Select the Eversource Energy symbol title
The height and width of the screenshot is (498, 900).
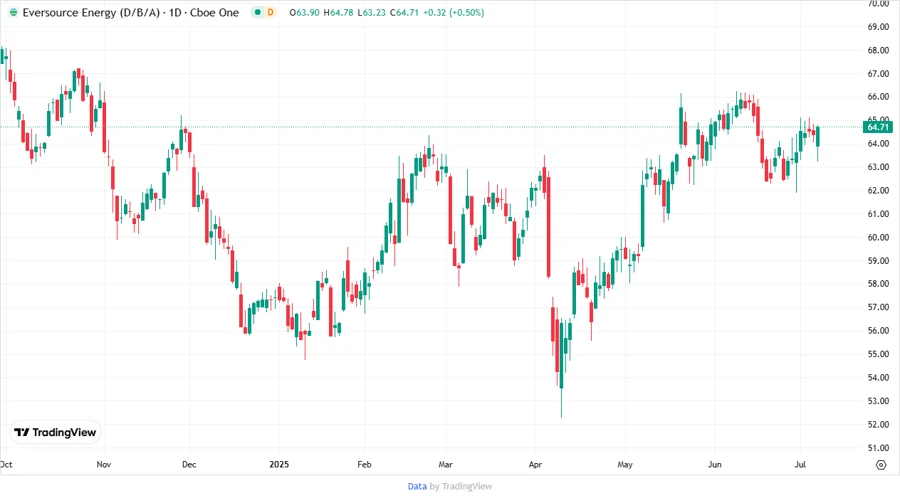(130, 12)
